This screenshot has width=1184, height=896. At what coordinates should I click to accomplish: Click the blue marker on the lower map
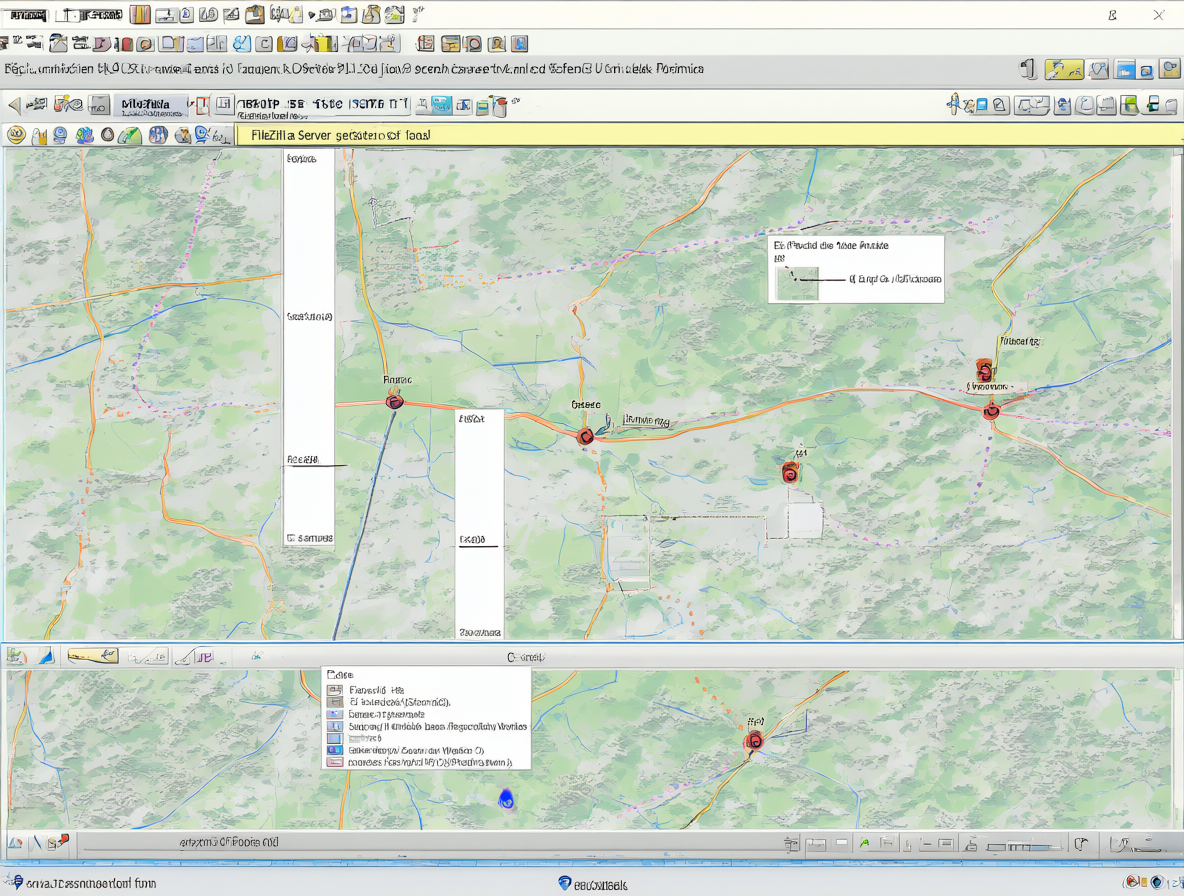[x=507, y=799]
